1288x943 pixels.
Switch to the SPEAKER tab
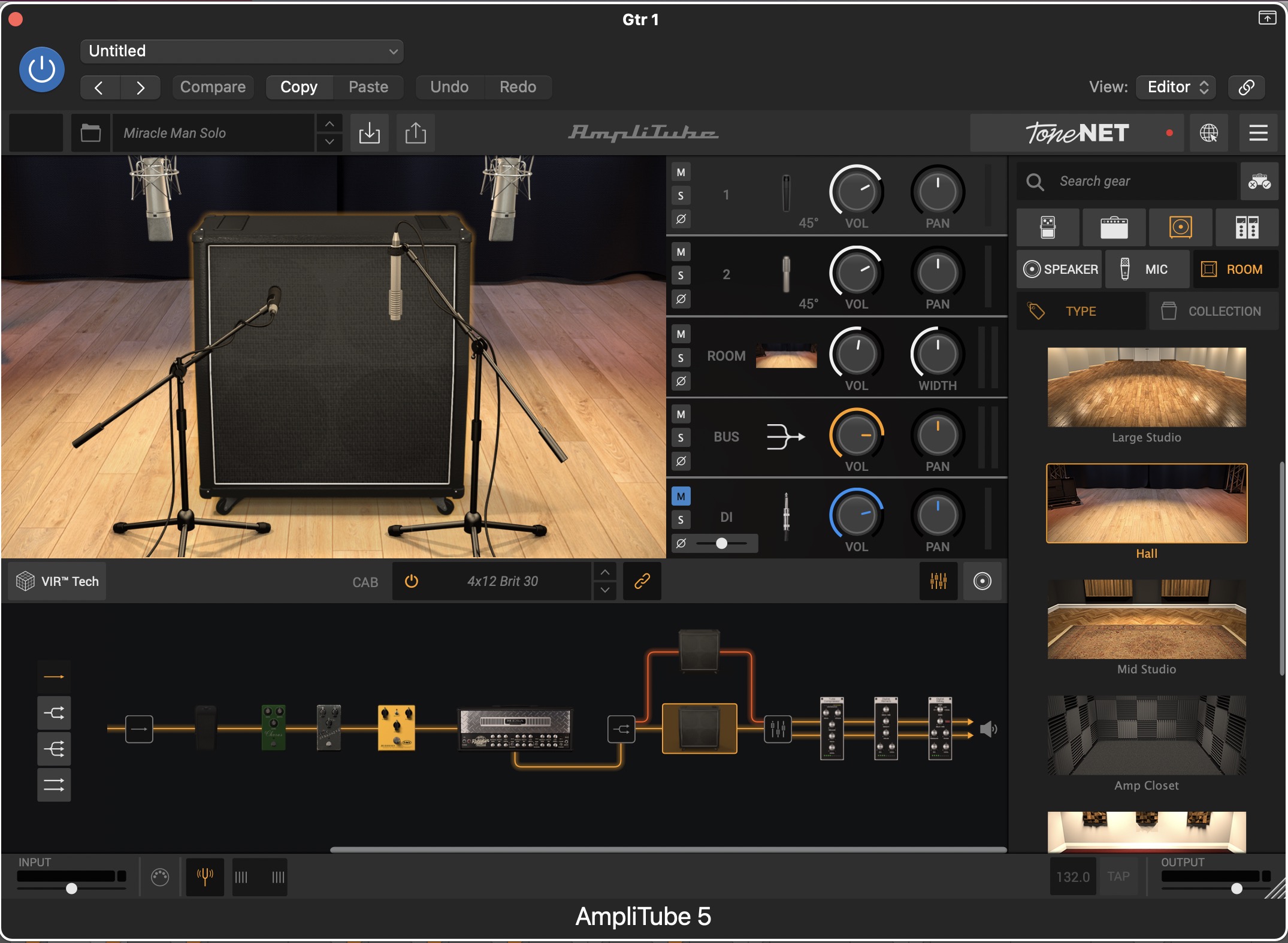click(1059, 270)
